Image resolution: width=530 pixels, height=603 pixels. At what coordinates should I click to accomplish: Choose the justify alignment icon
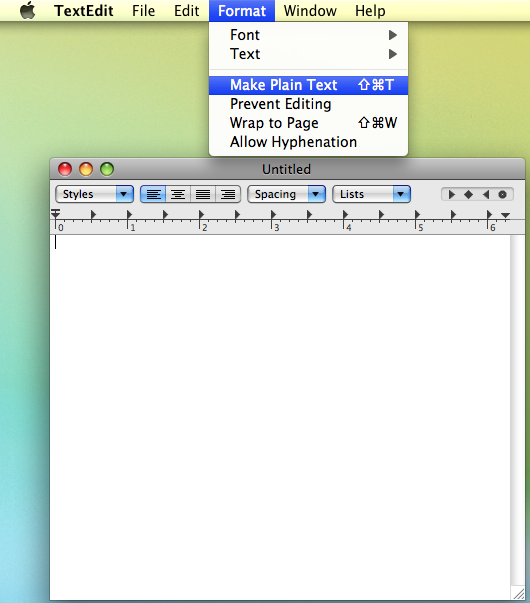pos(203,194)
